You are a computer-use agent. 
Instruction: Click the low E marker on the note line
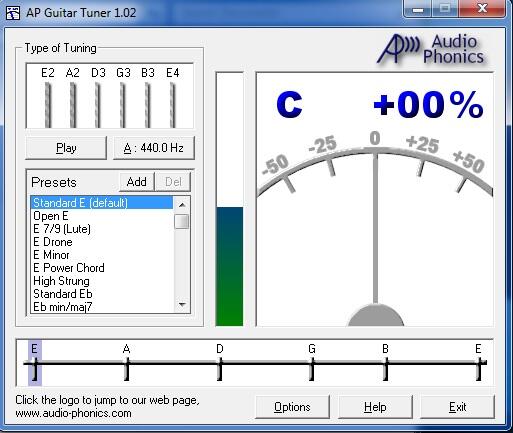pos(35,363)
